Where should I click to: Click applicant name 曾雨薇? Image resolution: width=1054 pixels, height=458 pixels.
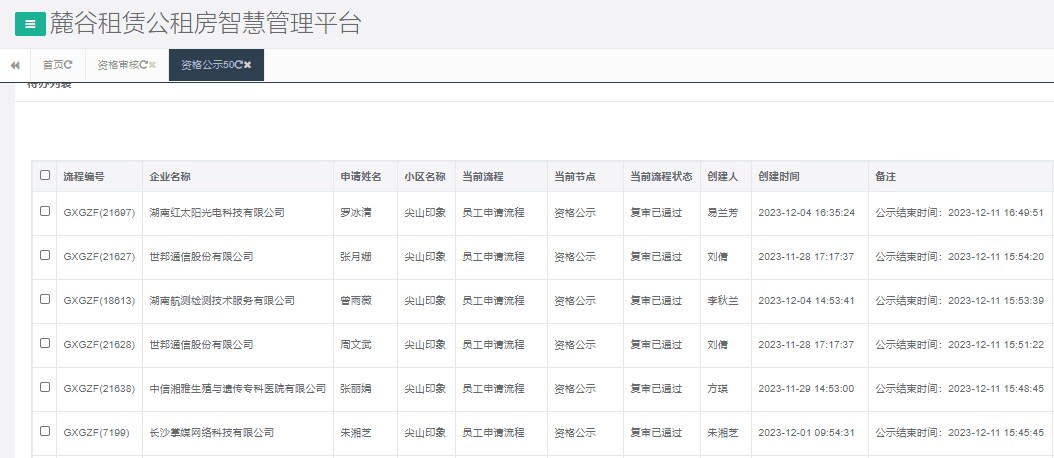(x=356, y=301)
